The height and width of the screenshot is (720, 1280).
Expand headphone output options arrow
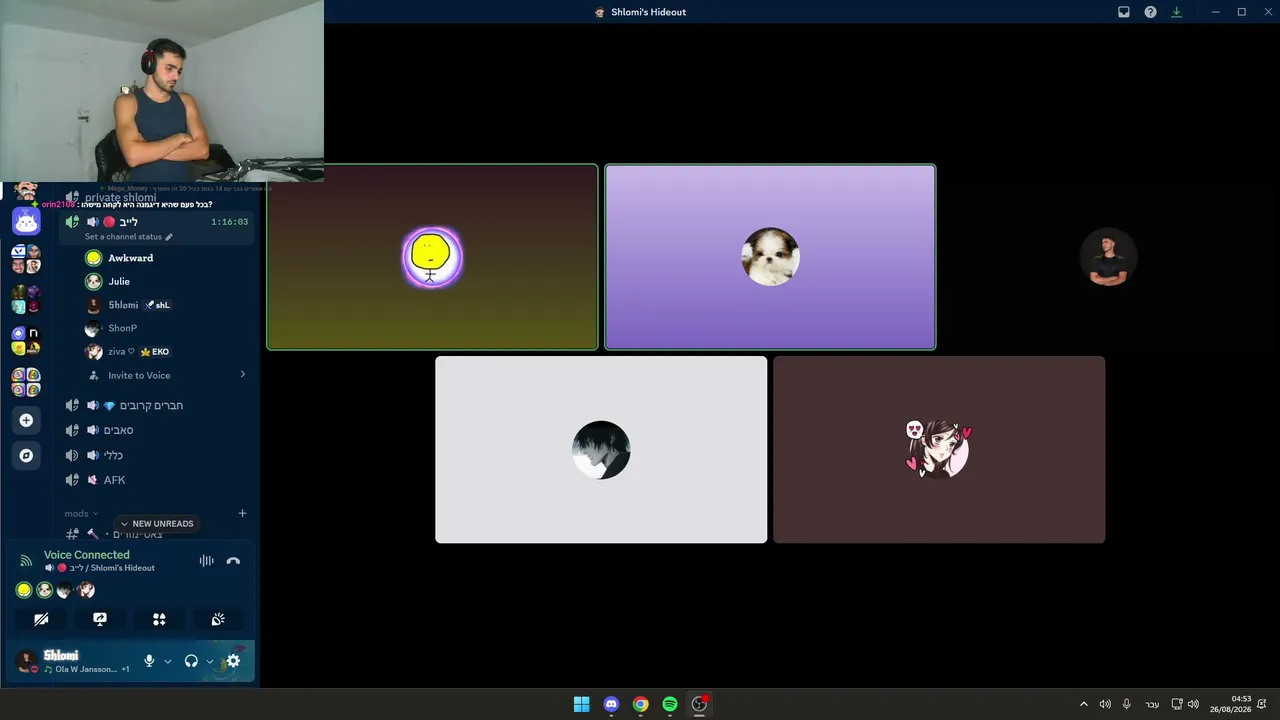tap(209, 661)
